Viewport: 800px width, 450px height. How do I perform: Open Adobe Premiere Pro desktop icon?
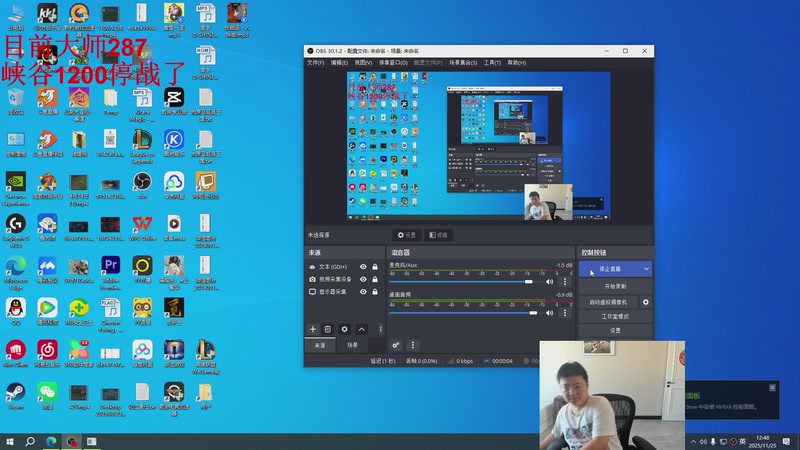[x=110, y=272]
